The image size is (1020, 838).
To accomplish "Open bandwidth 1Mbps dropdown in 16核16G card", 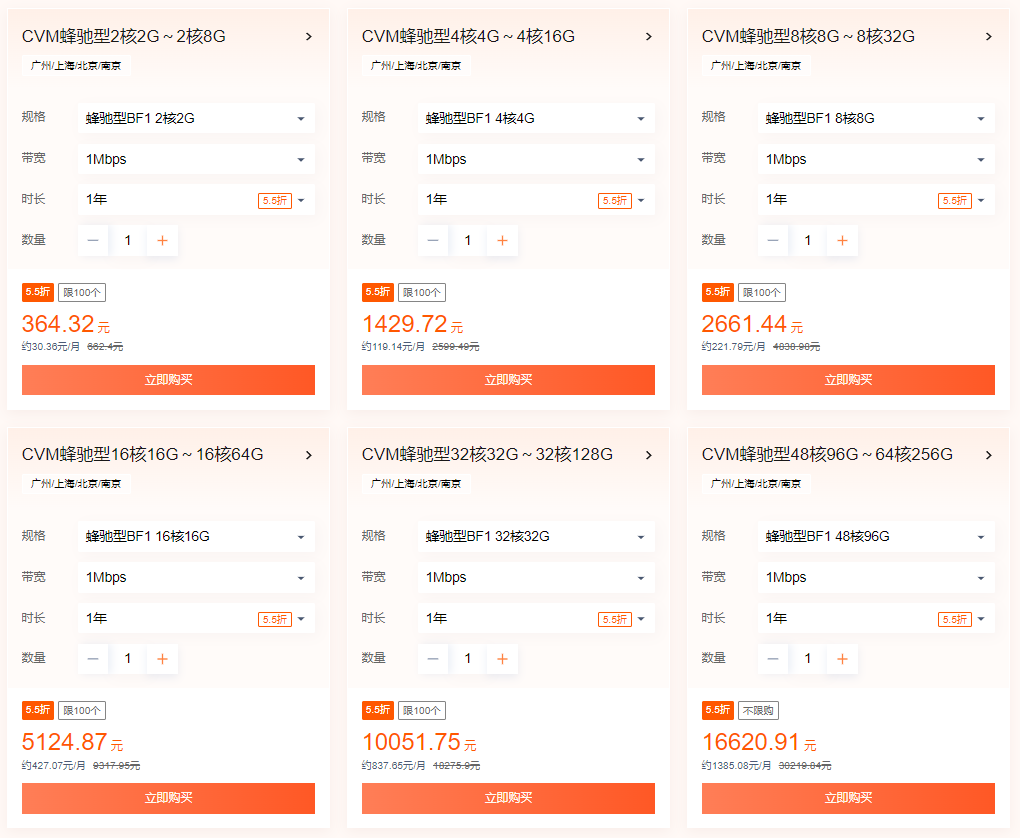I will coord(196,578).
